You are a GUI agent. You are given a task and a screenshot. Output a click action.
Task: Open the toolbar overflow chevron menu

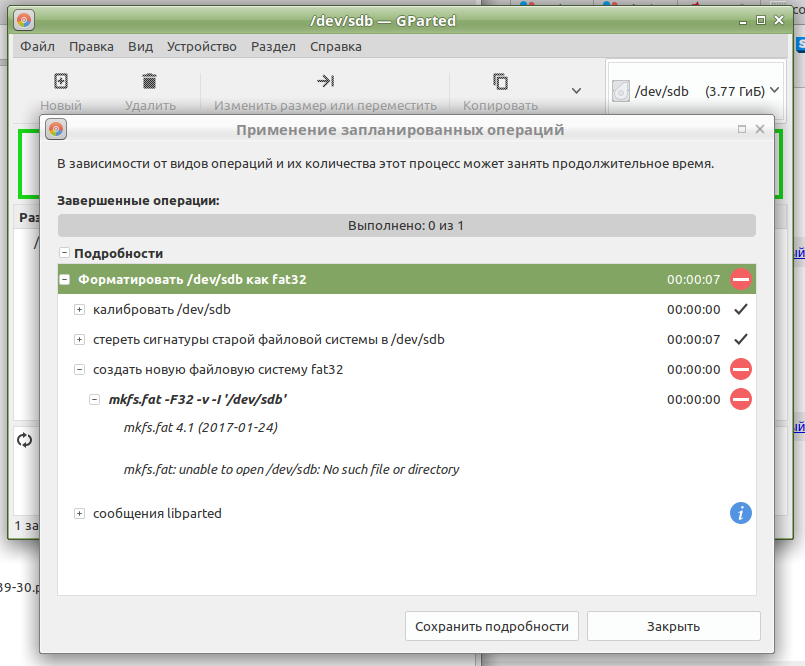(576, 91)
